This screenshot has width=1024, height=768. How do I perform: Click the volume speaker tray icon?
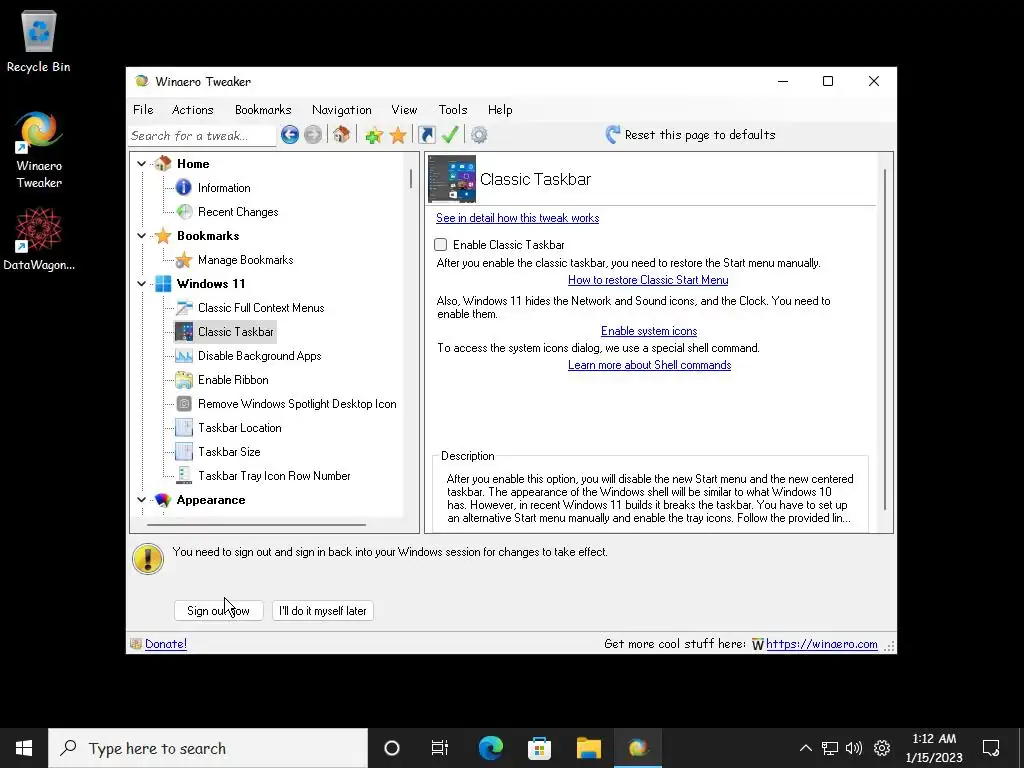click(x=854, y=748)
